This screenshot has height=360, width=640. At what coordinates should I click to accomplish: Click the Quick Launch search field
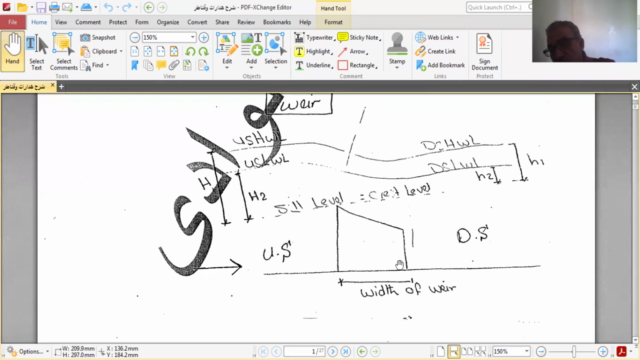tap(499, 7)
